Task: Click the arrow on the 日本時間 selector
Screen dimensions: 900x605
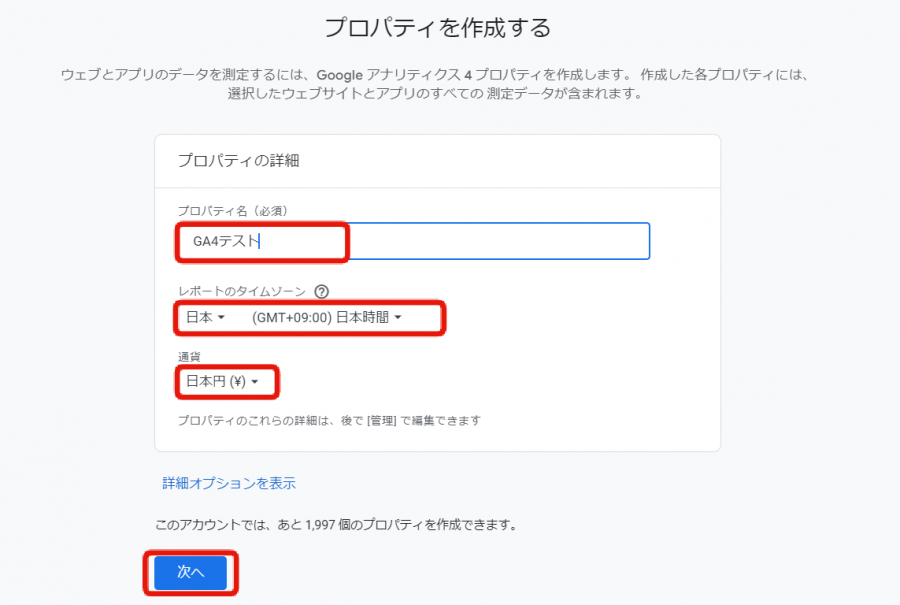Action: coord(399,317)
